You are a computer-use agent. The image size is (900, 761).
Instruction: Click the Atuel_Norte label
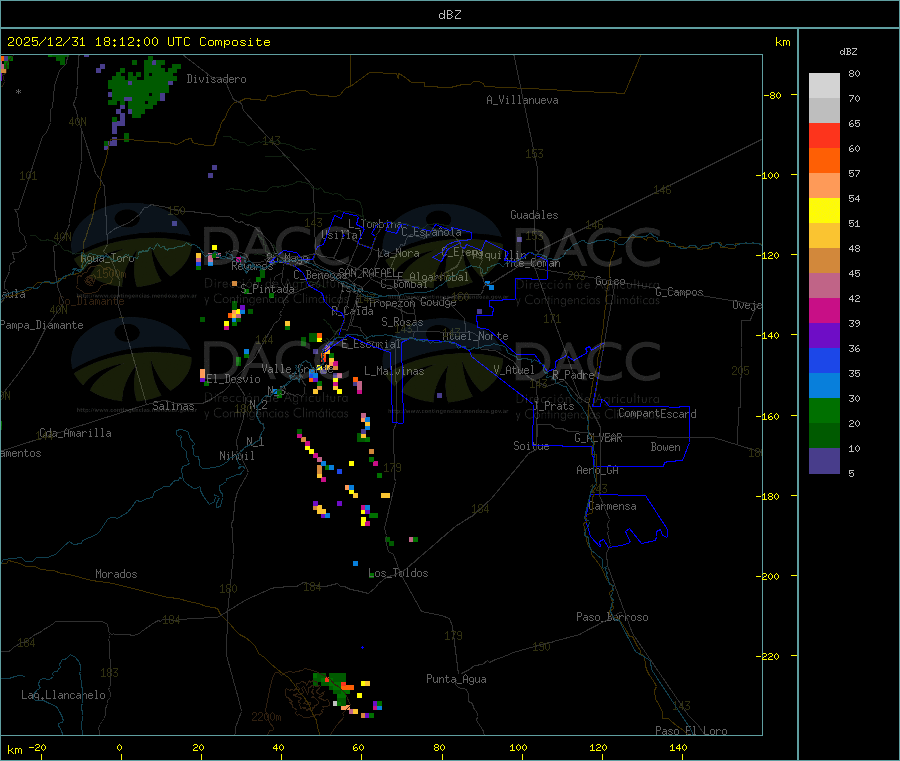click(475, 336)
